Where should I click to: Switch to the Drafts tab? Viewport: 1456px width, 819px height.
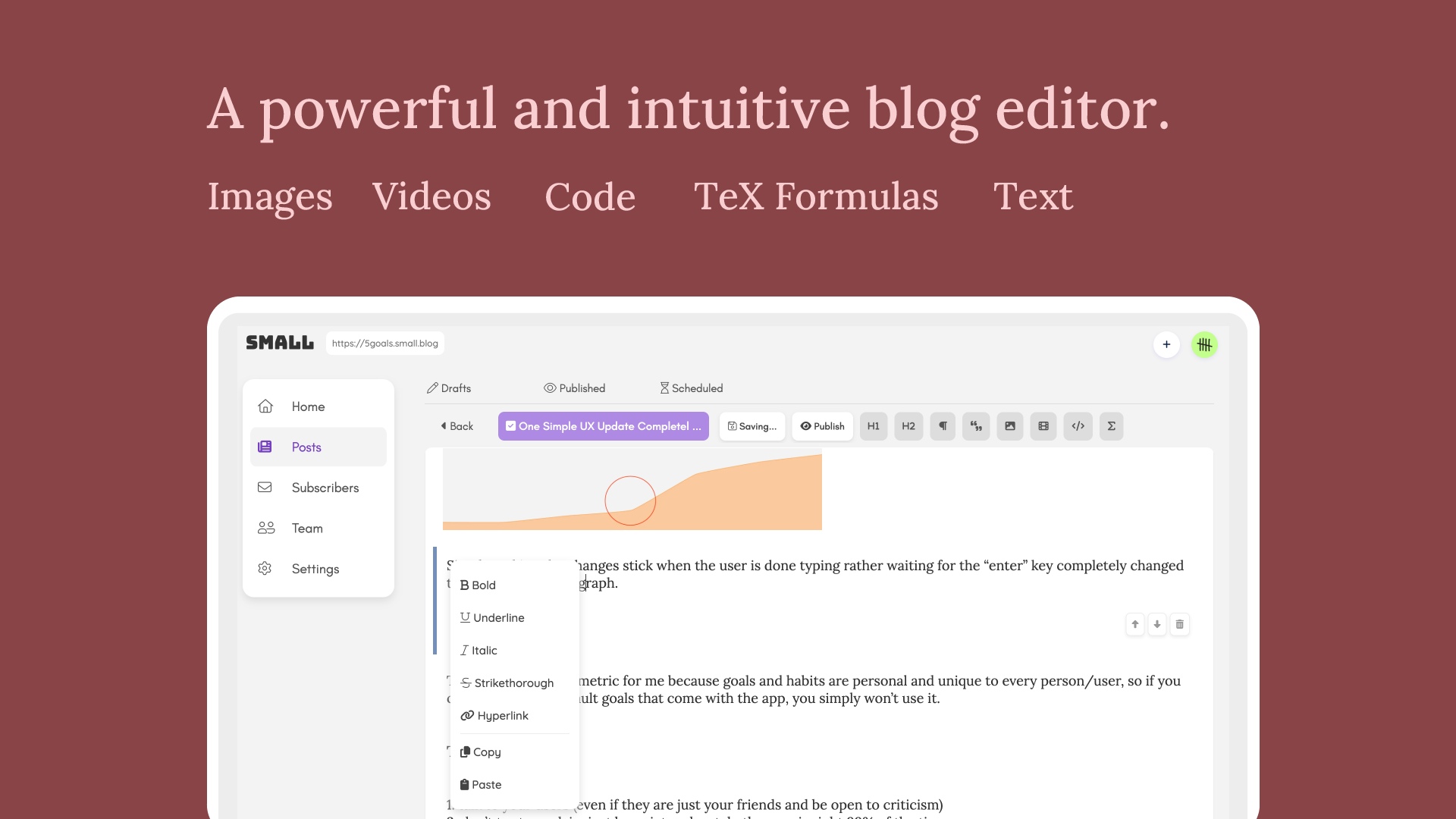tap(449, 388)
